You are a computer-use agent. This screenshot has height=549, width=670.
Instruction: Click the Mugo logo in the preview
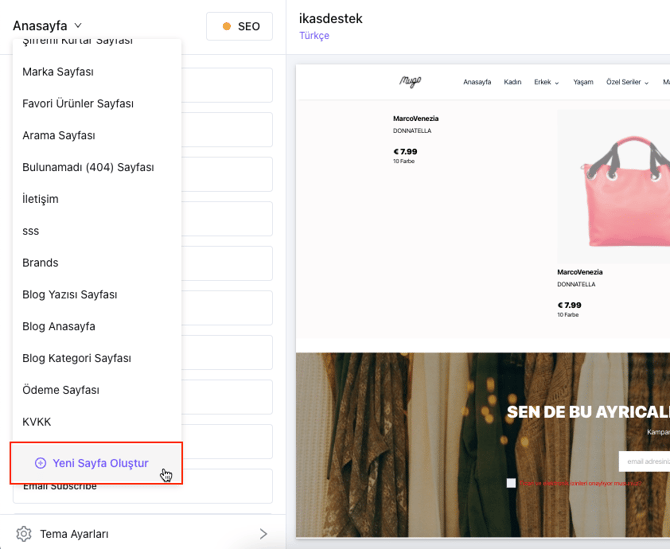411,82
